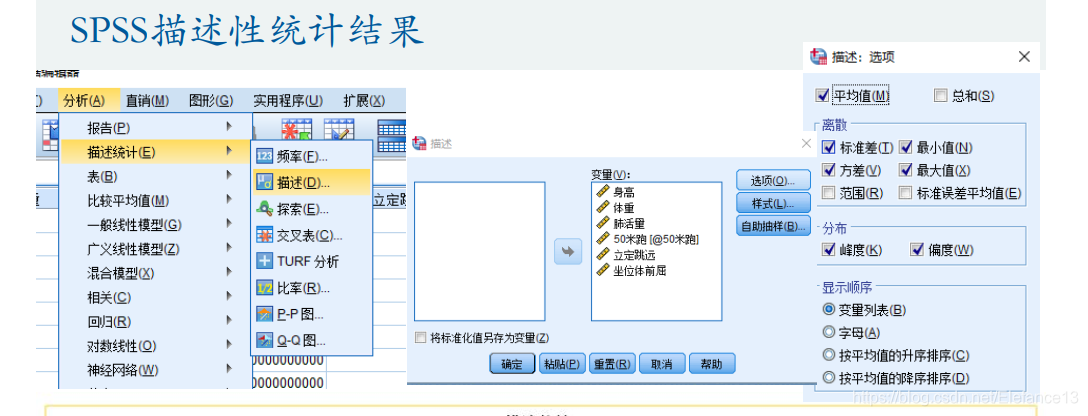
Task: Select the 体重 variable ruler icon
Action: tap(602, 207)
